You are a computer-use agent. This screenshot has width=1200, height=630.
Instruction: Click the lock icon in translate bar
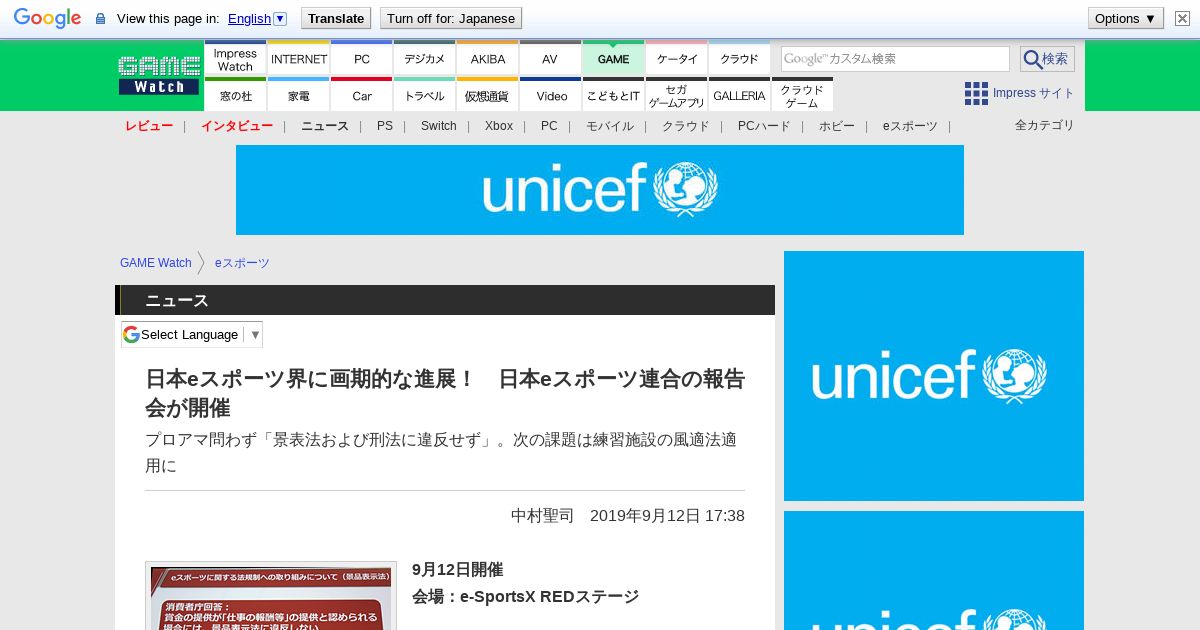[100, 19]
